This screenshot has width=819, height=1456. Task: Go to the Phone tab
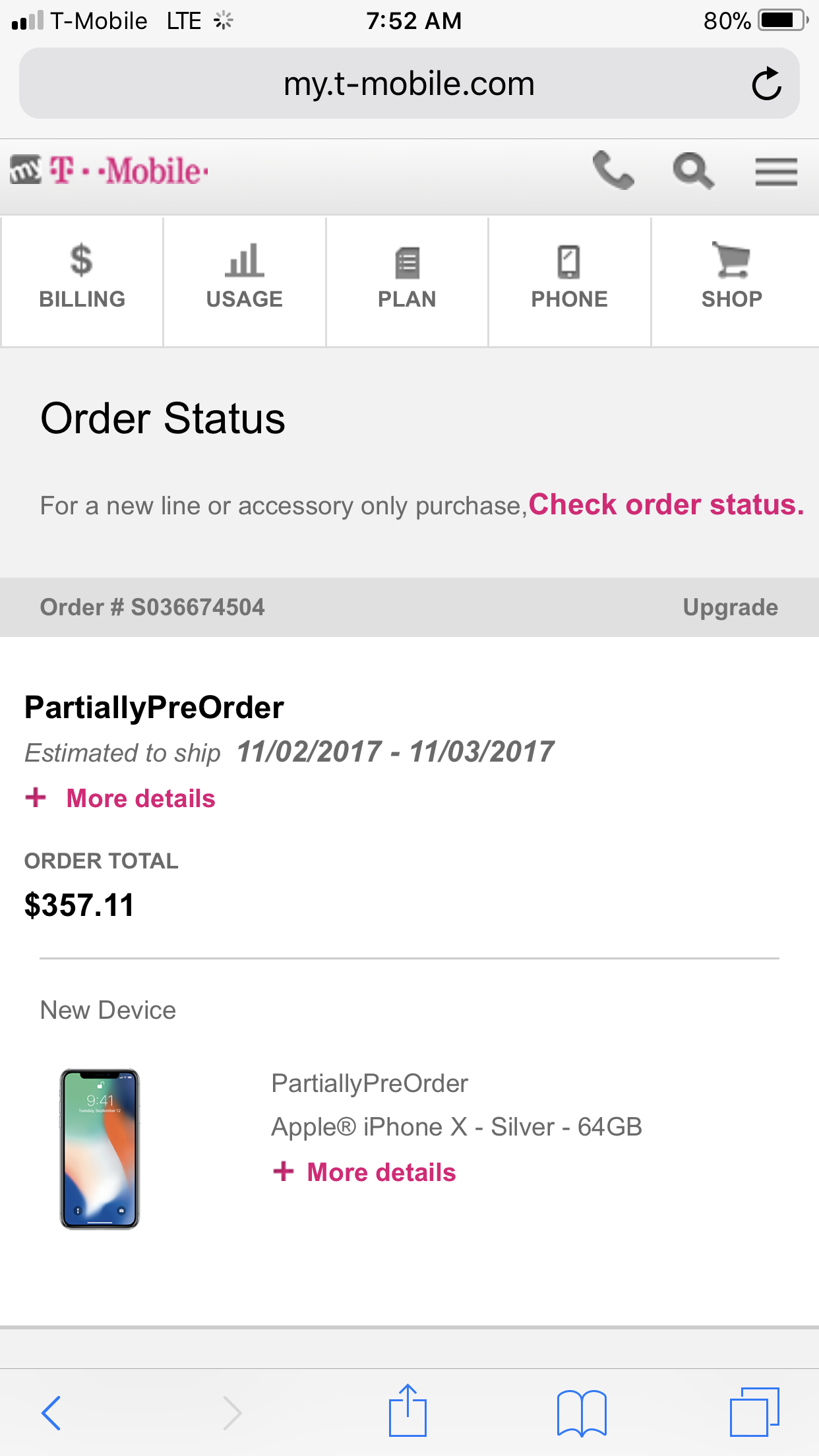570,282
